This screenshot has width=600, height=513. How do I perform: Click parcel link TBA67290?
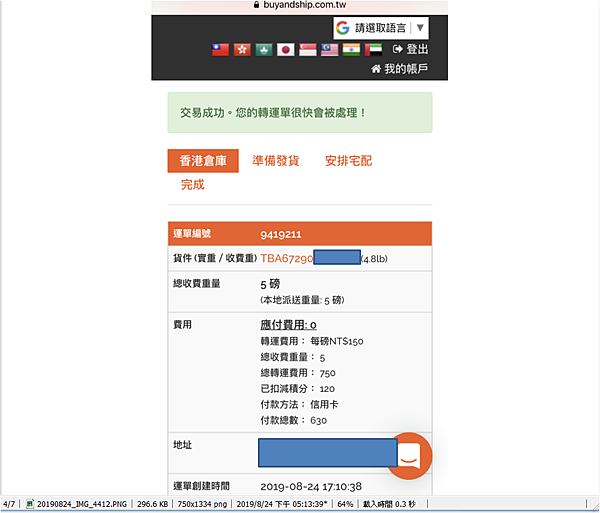point(287,259)
